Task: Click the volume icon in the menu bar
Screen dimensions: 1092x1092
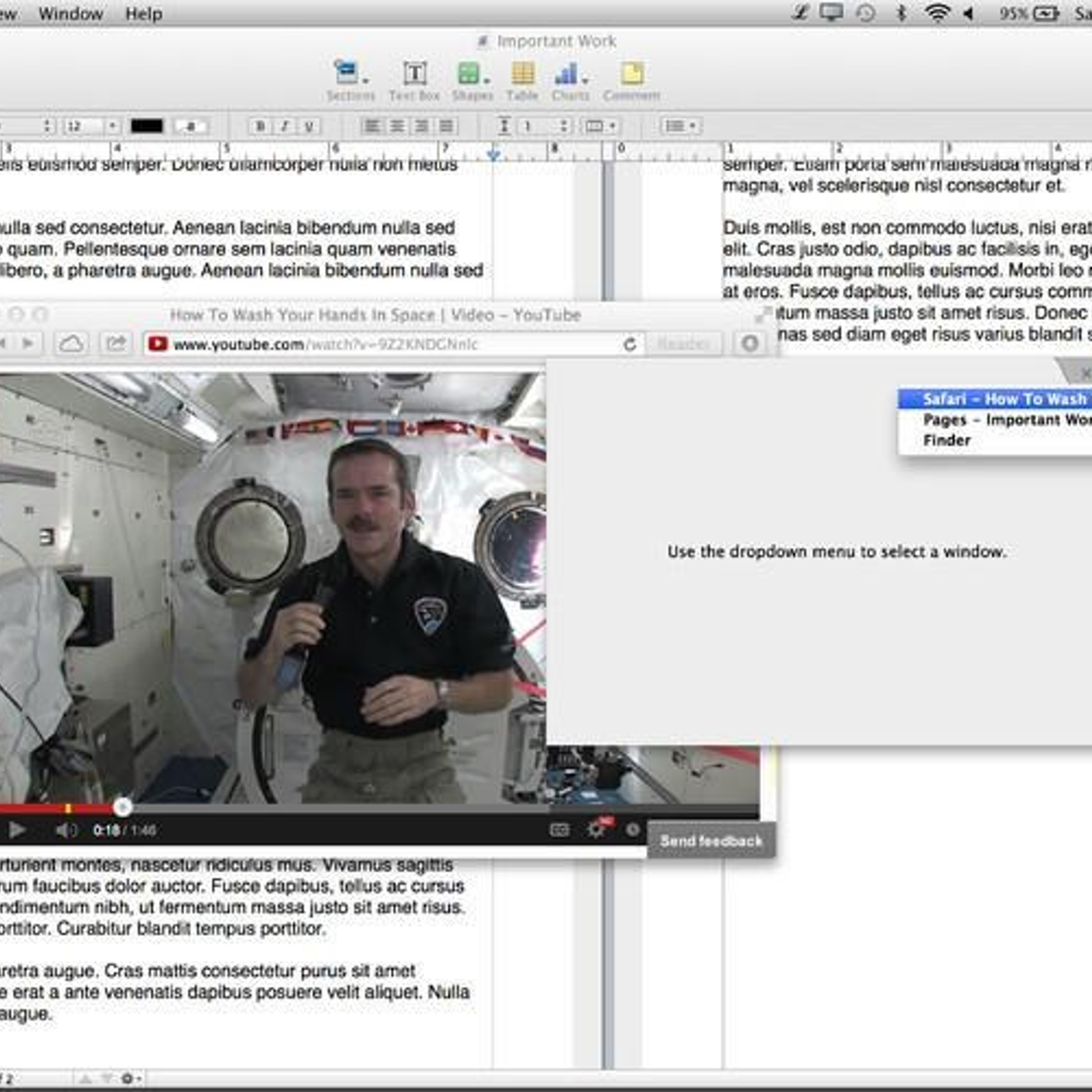Action: 968,13
